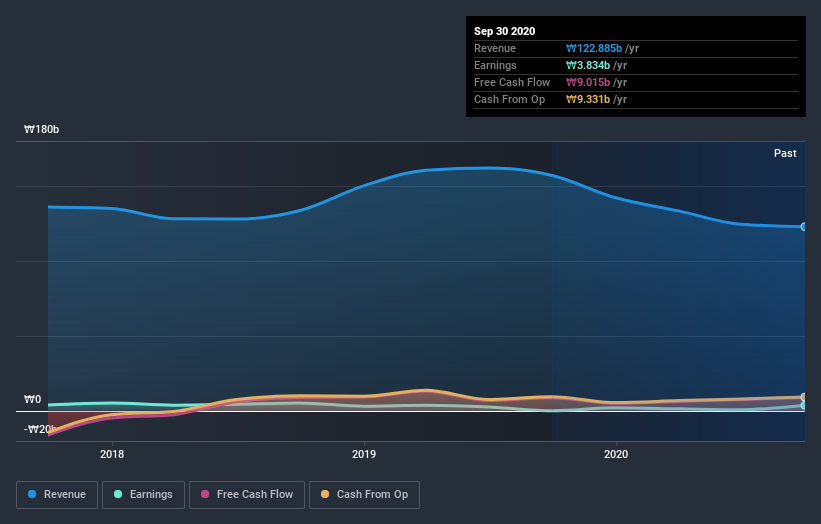The width and height of the screenshot is (821, 524).
Task: Click the Cash From Op endpoint marker
Action: [x=804, y=397]
